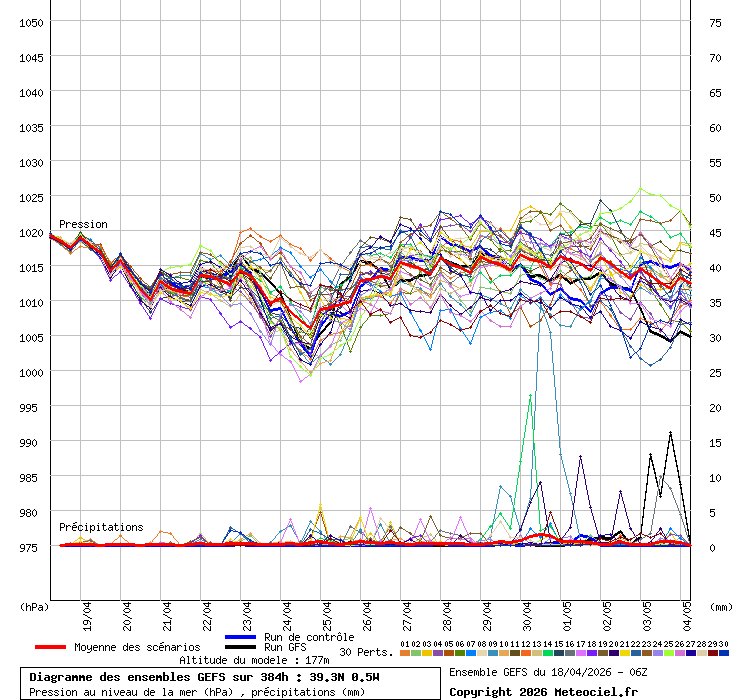This screenshot has width=740, height=700.
Task: Click the Diagramme des ensembles GEFS title
Action: (204, 677)
